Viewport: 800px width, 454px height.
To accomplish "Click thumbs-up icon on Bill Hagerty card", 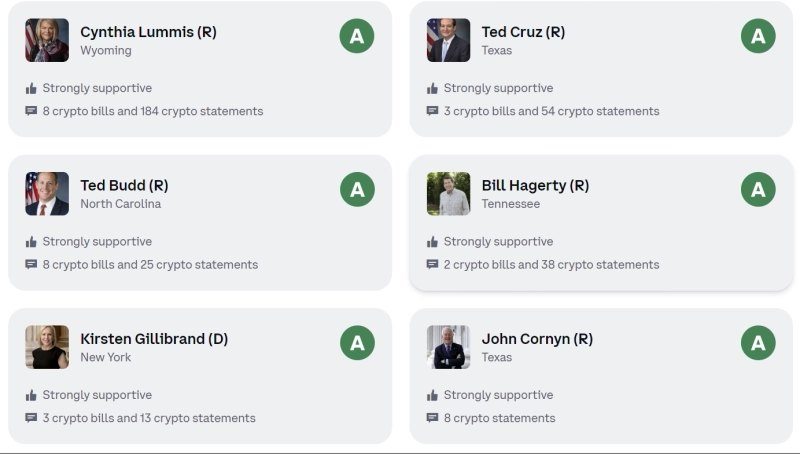I will point(432,242).
